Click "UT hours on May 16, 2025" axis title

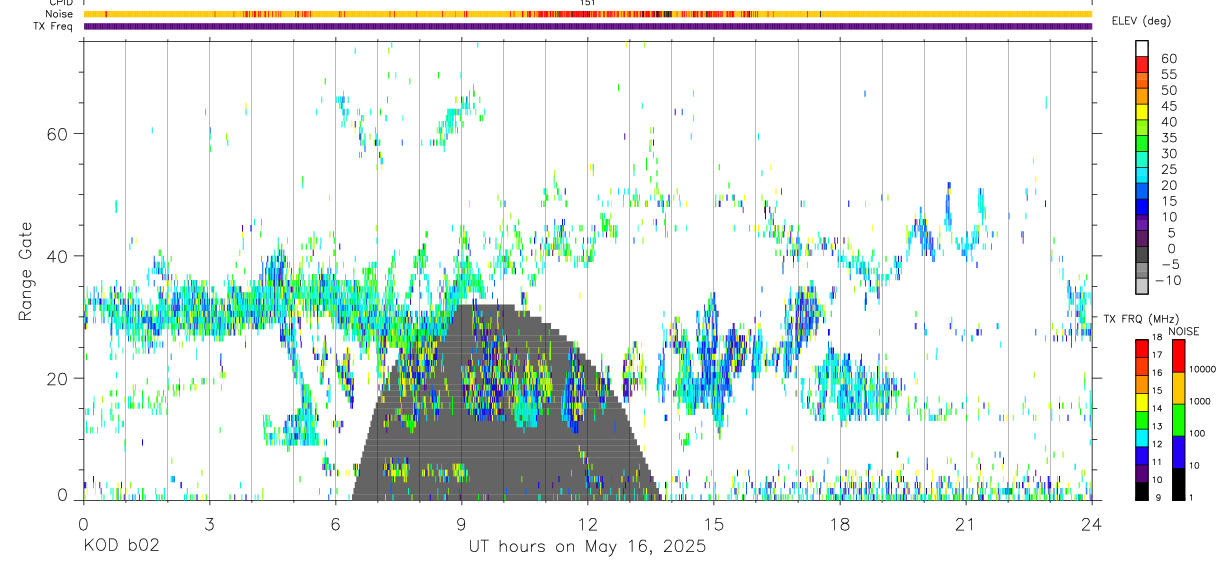[587, 546]
